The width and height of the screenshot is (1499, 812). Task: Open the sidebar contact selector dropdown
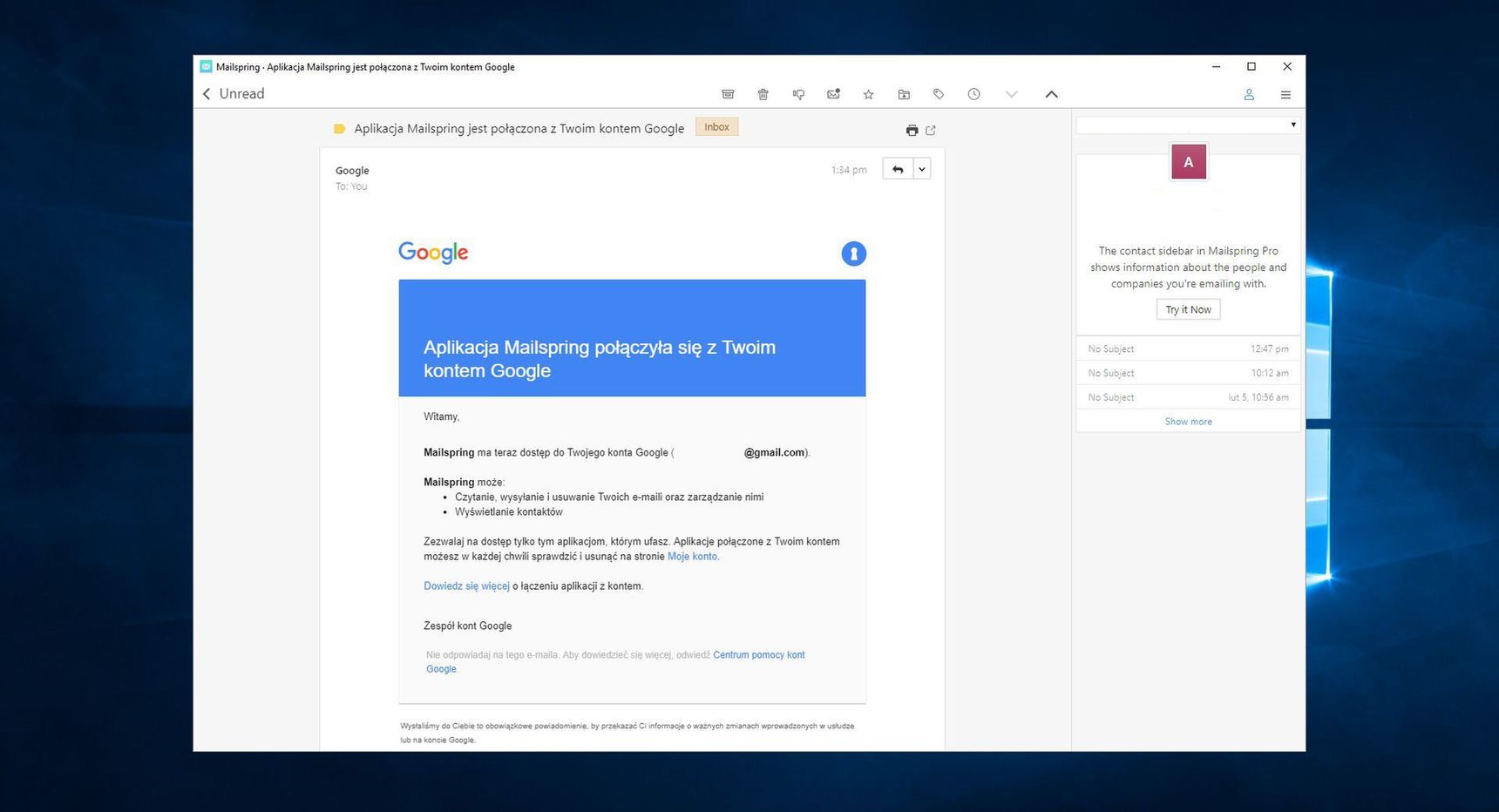[x=1188, y=125]
